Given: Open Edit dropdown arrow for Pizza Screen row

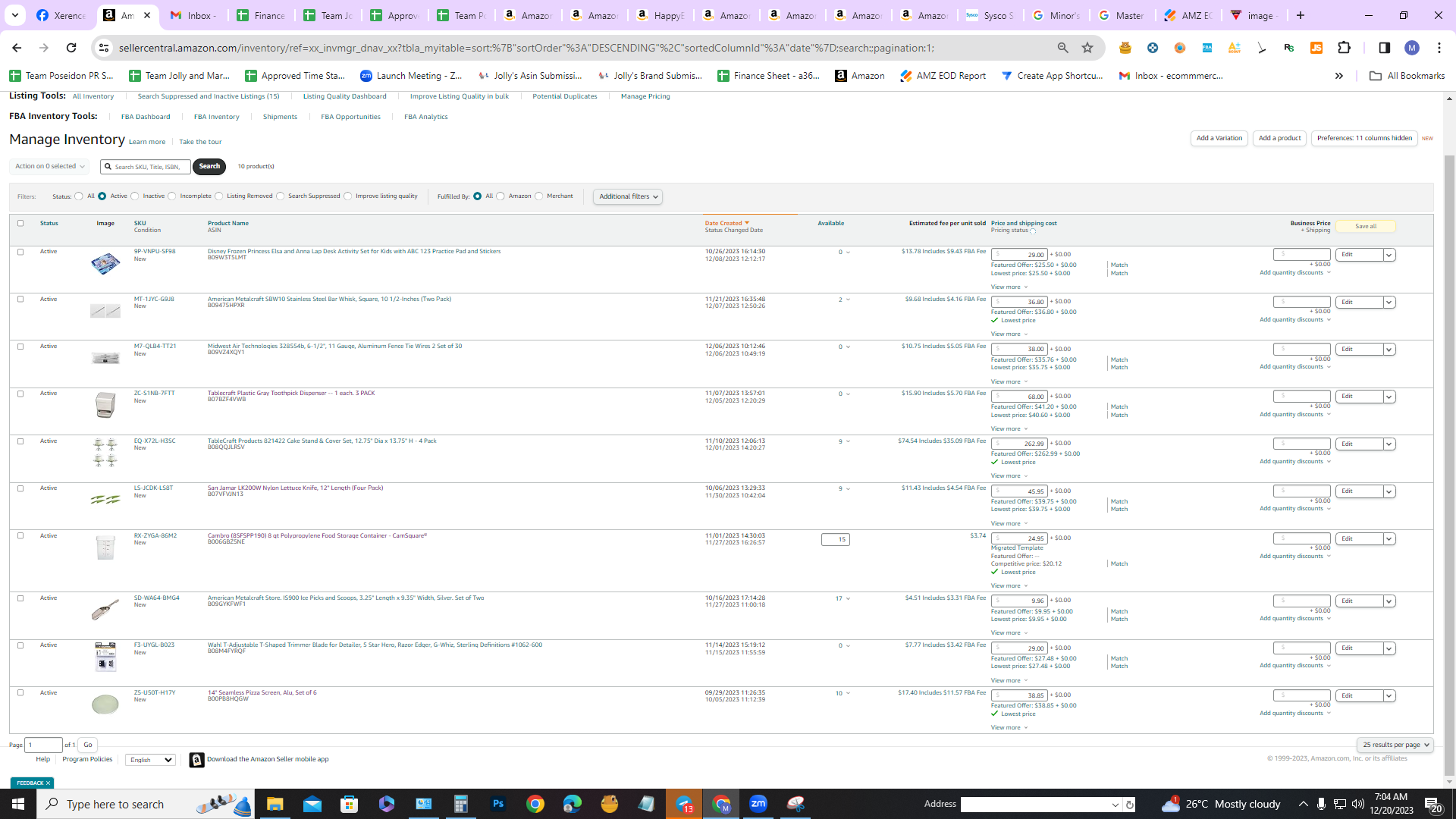Looking at the screenshot, I should 1389,695.
